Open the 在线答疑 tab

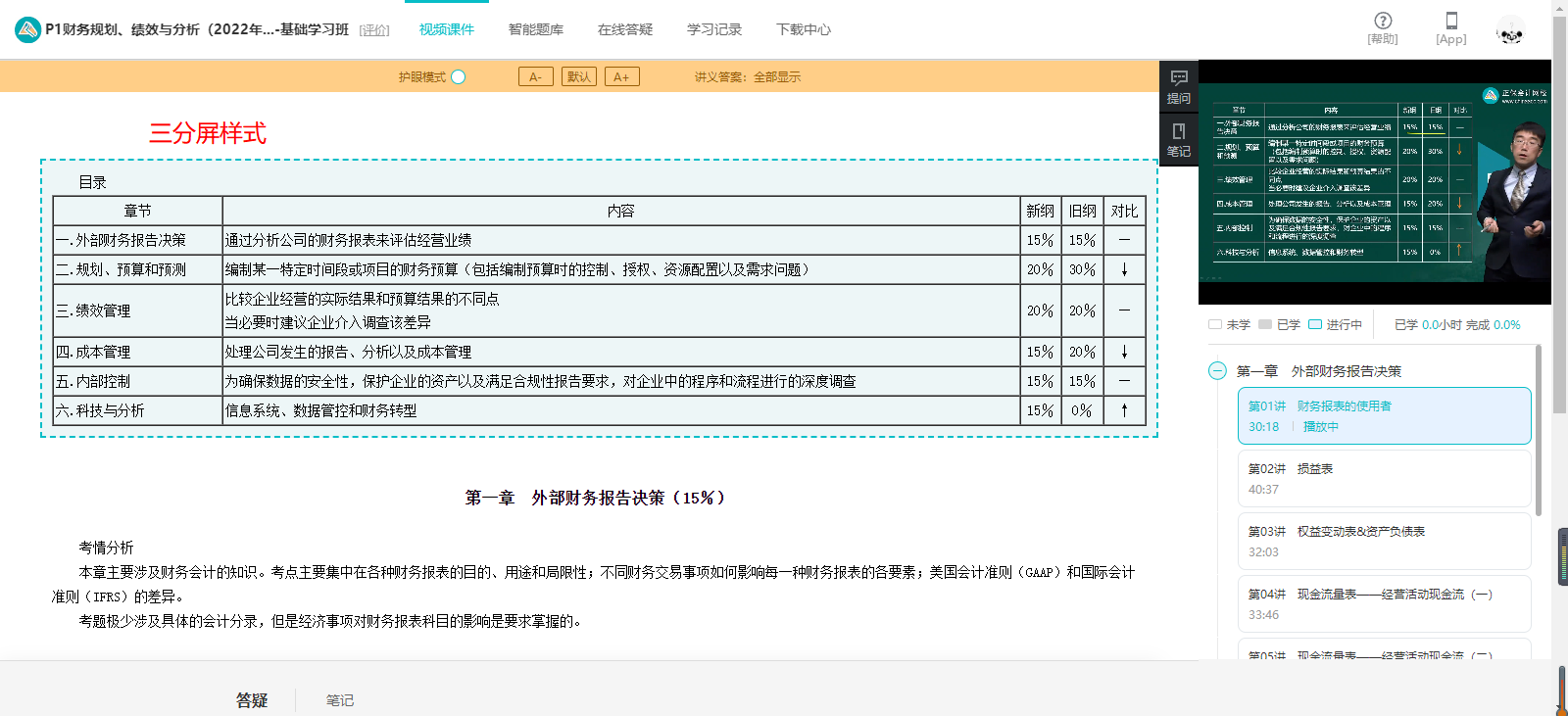pyautogui.click(x=625, y=29)
